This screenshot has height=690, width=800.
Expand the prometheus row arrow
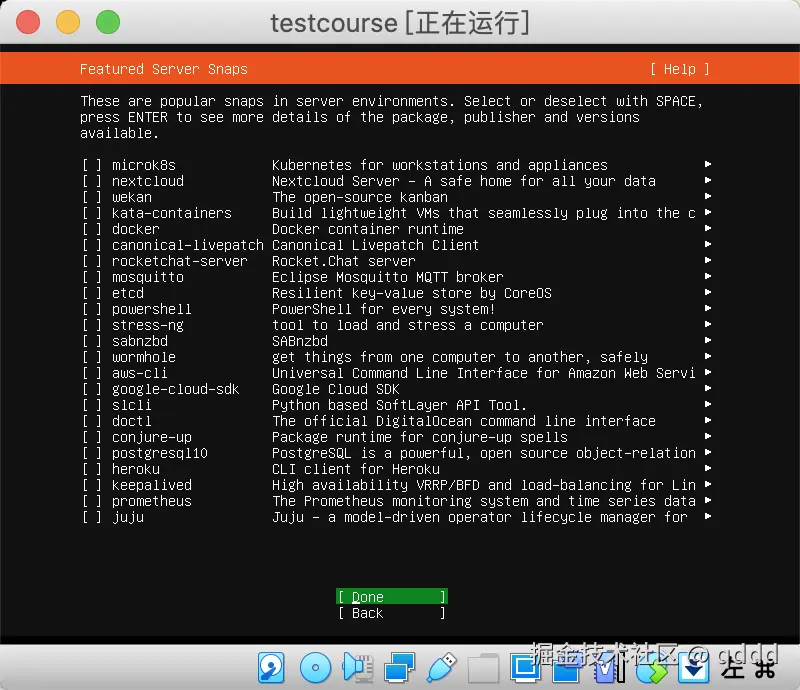[708, 500]
